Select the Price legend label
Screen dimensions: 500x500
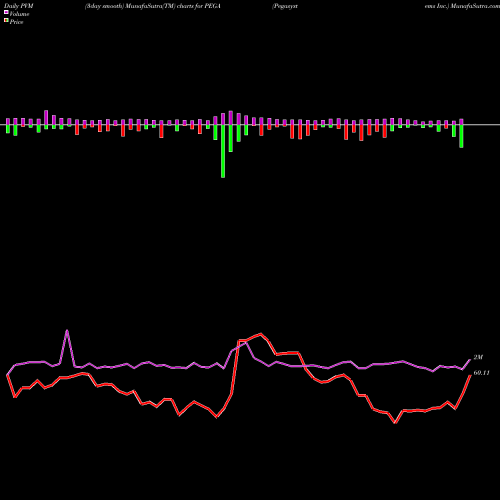point(16,22)
